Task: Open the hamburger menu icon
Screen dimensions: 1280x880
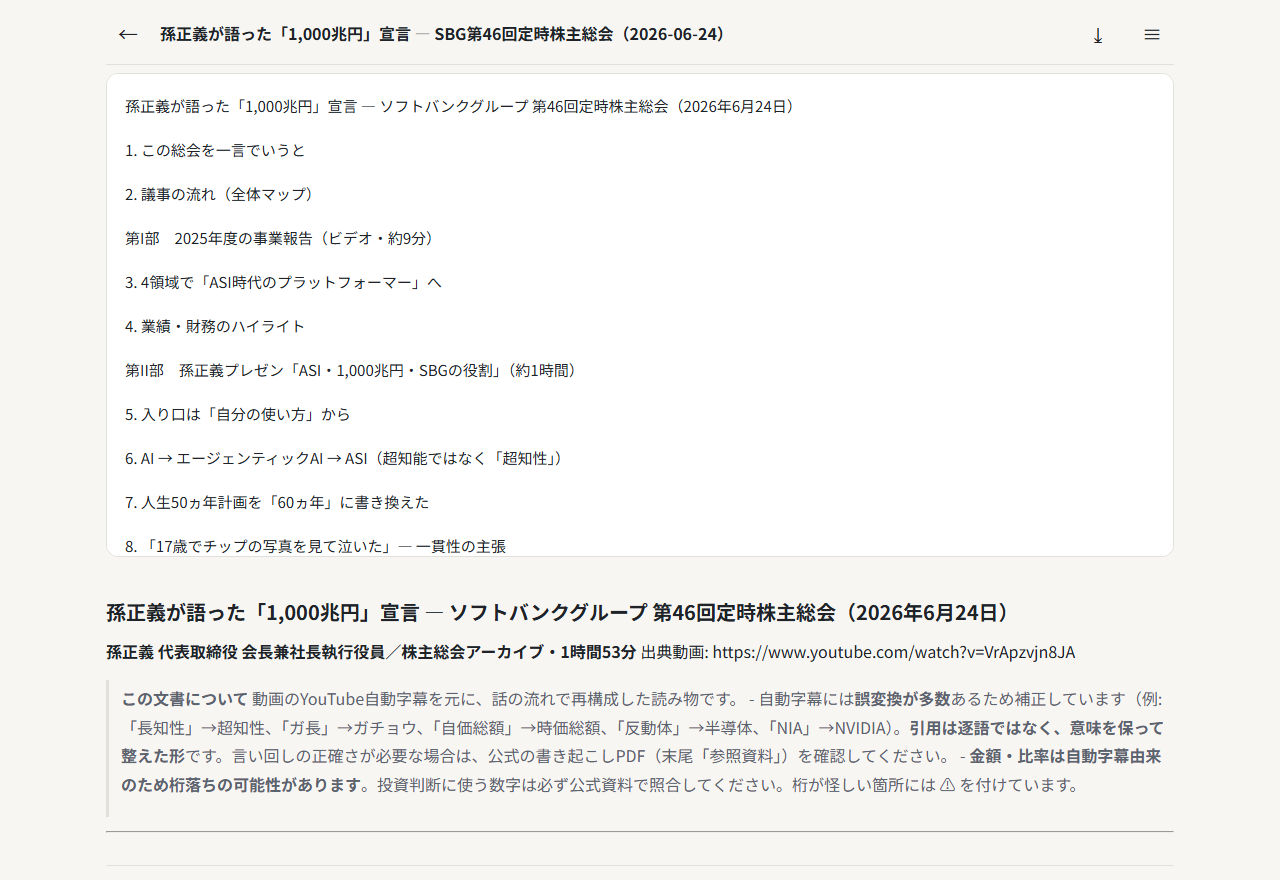Action: coord(1152,35)
